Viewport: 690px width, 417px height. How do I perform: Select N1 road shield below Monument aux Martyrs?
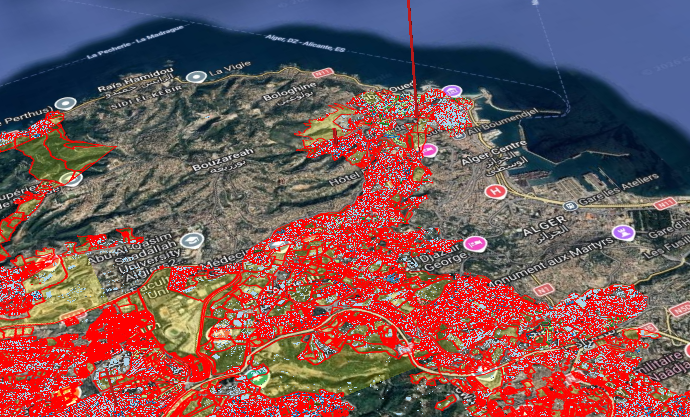pos(544,290)
